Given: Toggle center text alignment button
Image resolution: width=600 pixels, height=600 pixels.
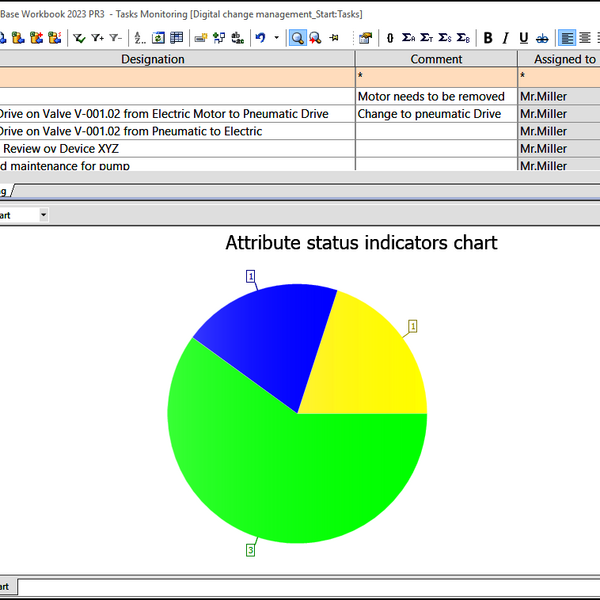Looking at the screenshot, I should click(x=586, y=38).
